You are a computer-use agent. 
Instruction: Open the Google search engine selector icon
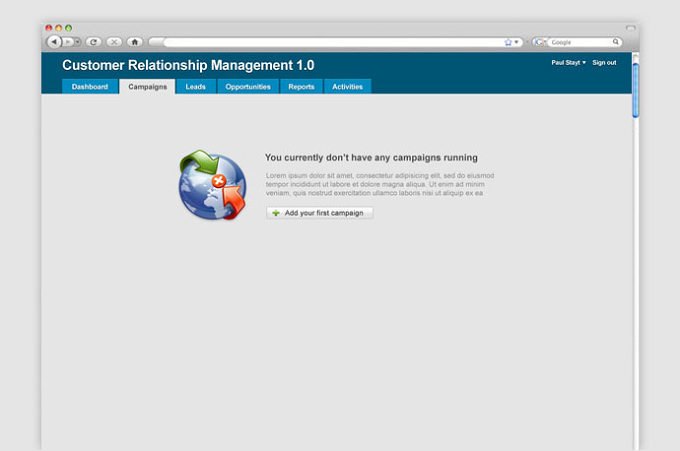pyautogui.click(x=539, y=42)
